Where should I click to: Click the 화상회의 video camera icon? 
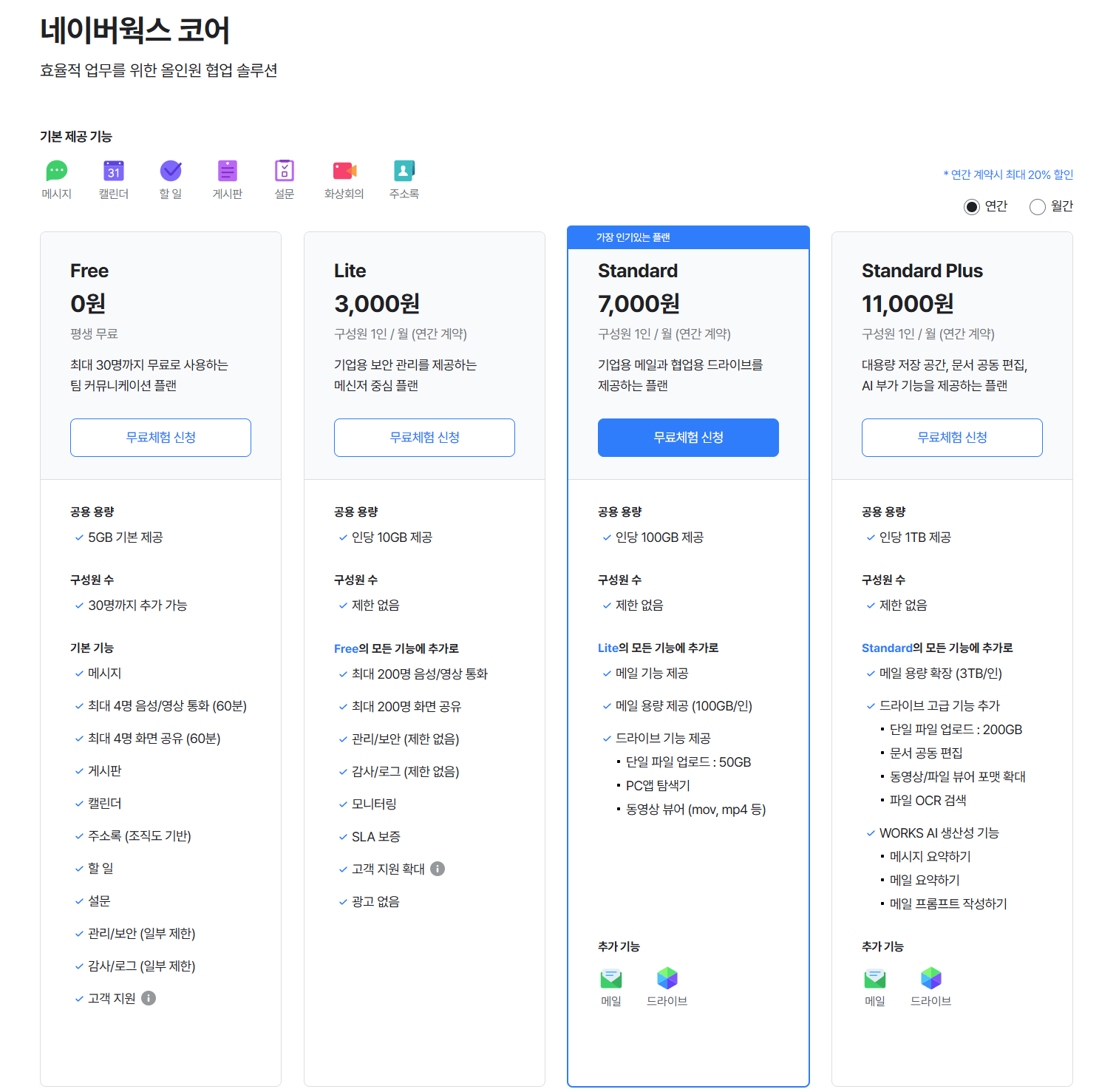344,171
